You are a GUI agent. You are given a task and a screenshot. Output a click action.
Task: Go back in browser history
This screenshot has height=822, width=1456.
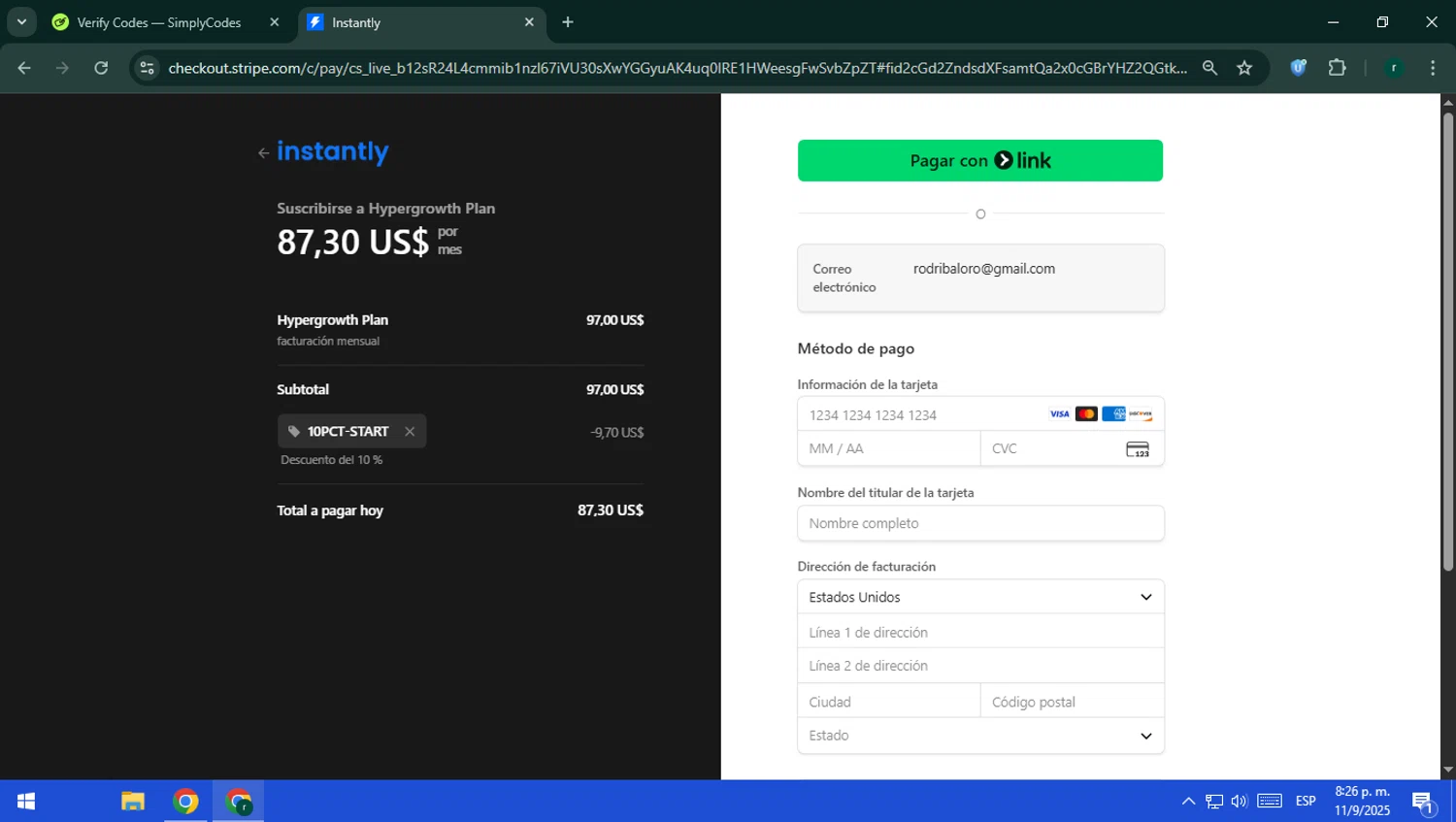(24, 68)
